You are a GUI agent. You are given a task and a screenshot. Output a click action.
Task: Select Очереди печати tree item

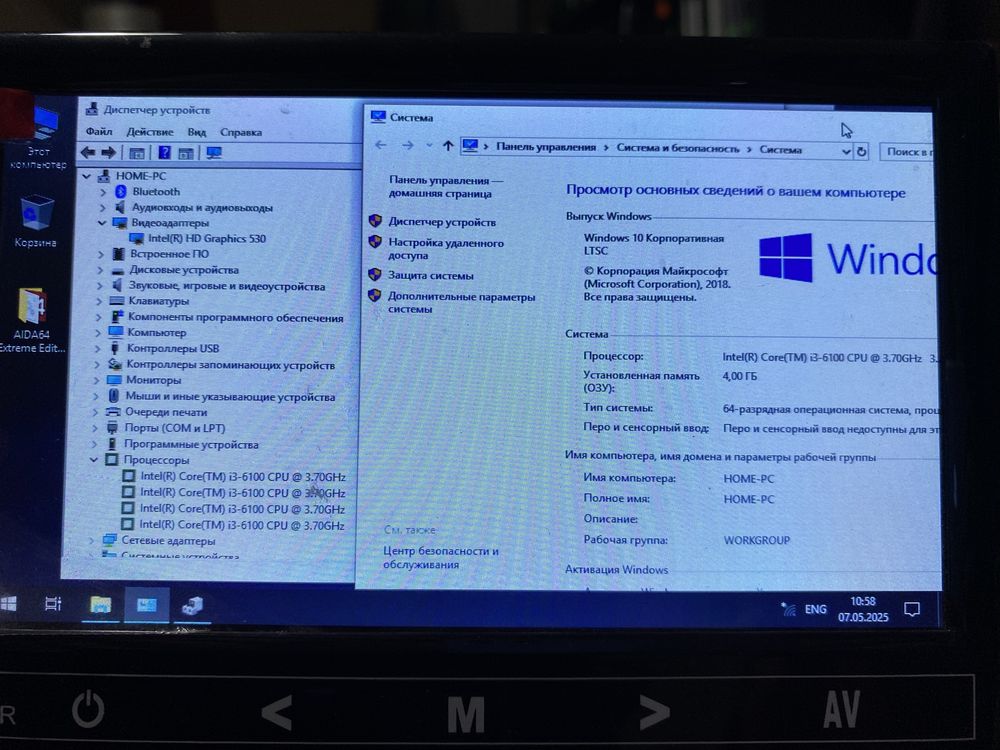click(x=166, y=412)
